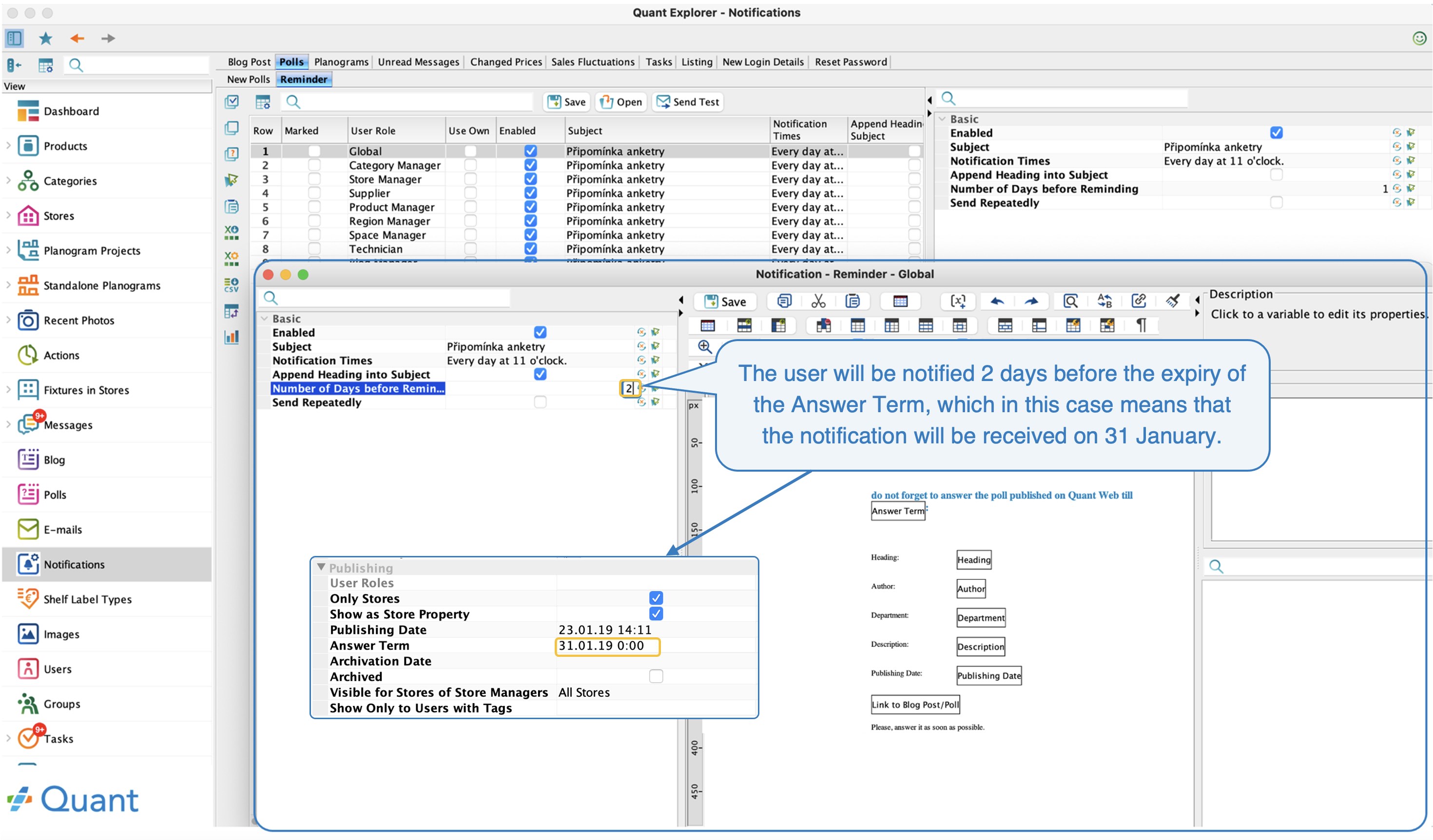Toggle the sidebar panel icon at top left
1433x840 pixels.
[14, 38]
